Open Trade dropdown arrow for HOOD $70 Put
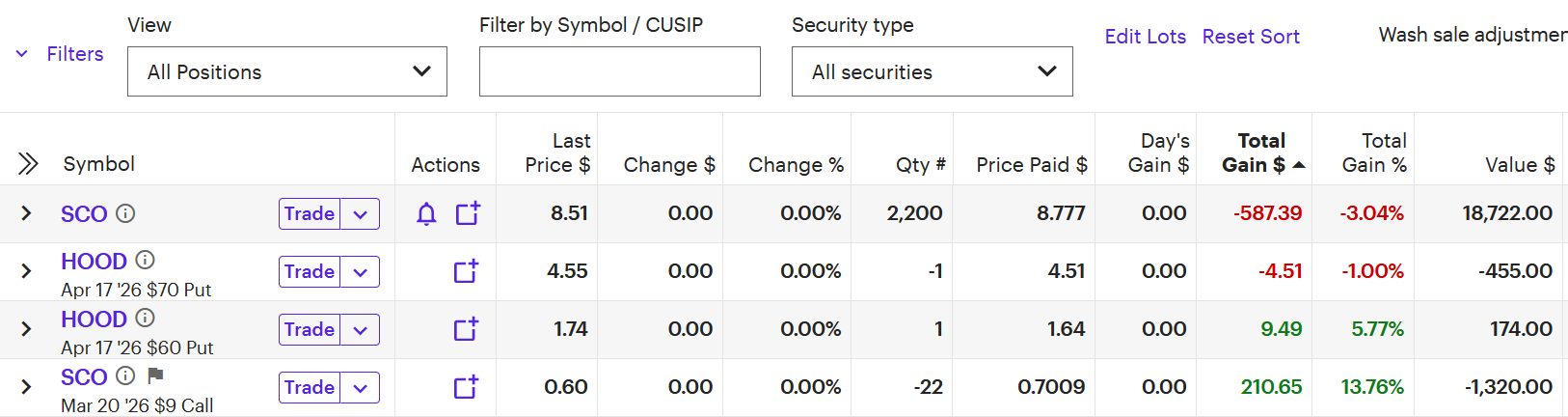Image resolution: width=1568 pixels, height=417 pixels. pyautogui.click(x=361, y=272)
